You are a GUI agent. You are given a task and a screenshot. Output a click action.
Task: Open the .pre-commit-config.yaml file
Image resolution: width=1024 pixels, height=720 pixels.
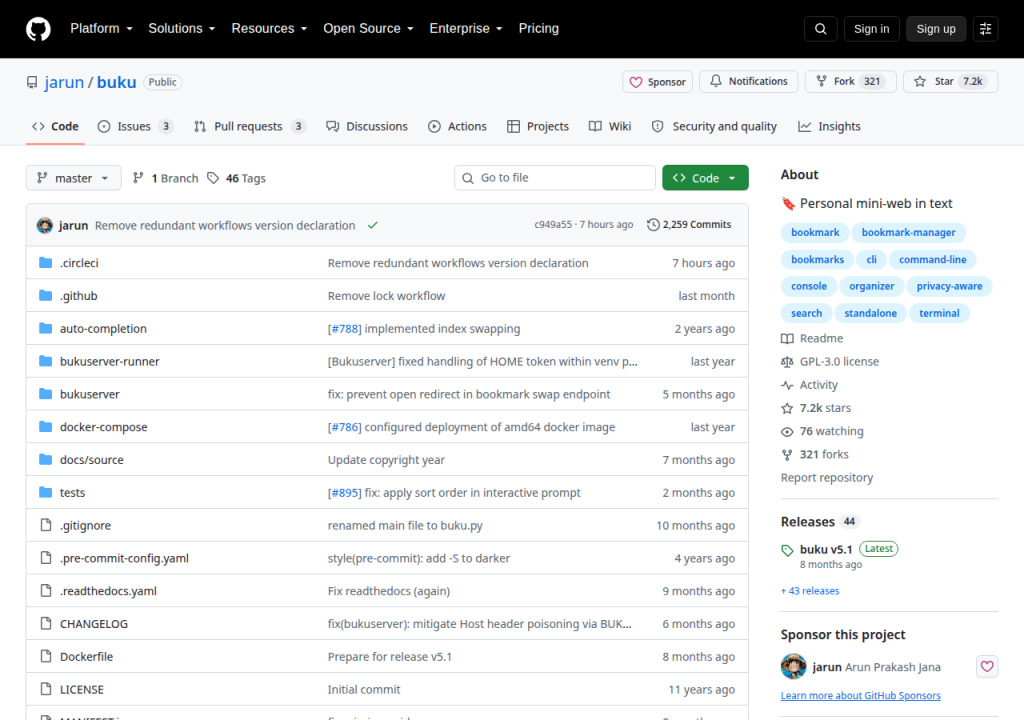tap(124, 558)
